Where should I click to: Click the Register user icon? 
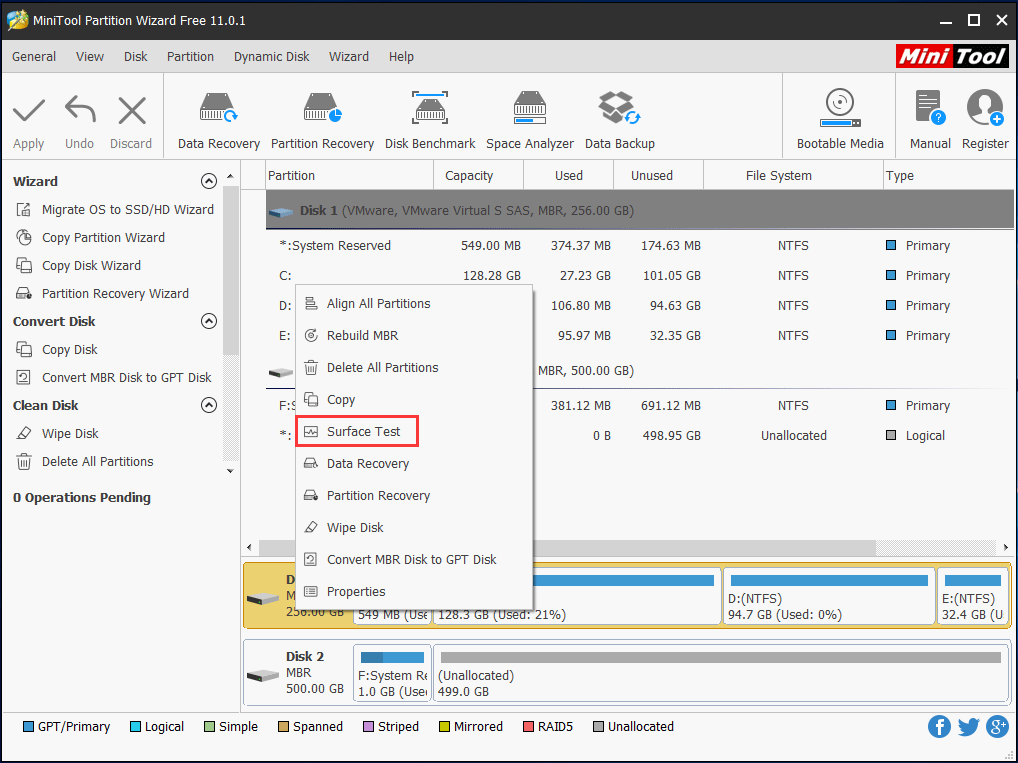[x=985, y=108]
